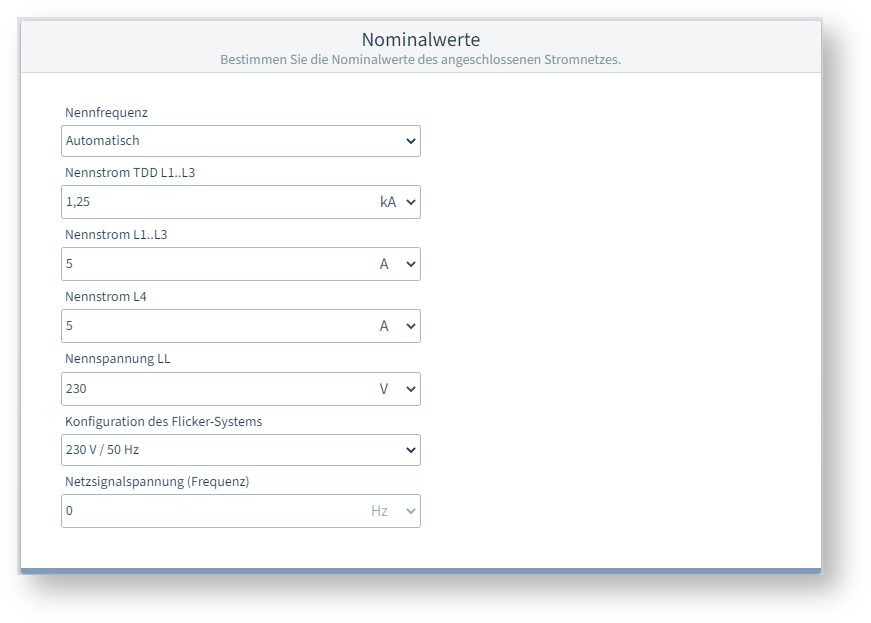Click the Konfiguration des Flicker-Systems label

point(163,421)
